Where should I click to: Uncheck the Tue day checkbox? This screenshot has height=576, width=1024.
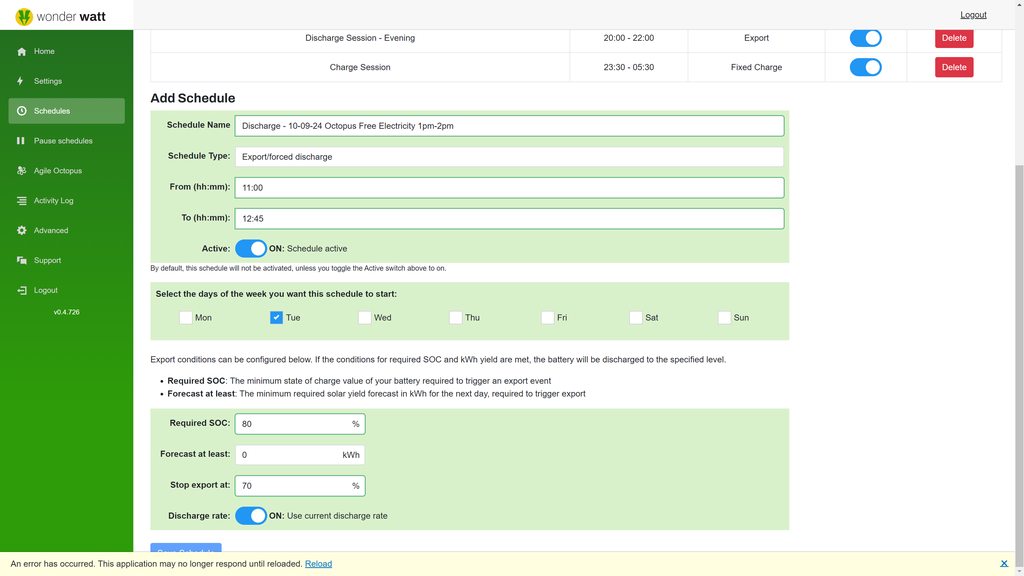click(277, 318)
